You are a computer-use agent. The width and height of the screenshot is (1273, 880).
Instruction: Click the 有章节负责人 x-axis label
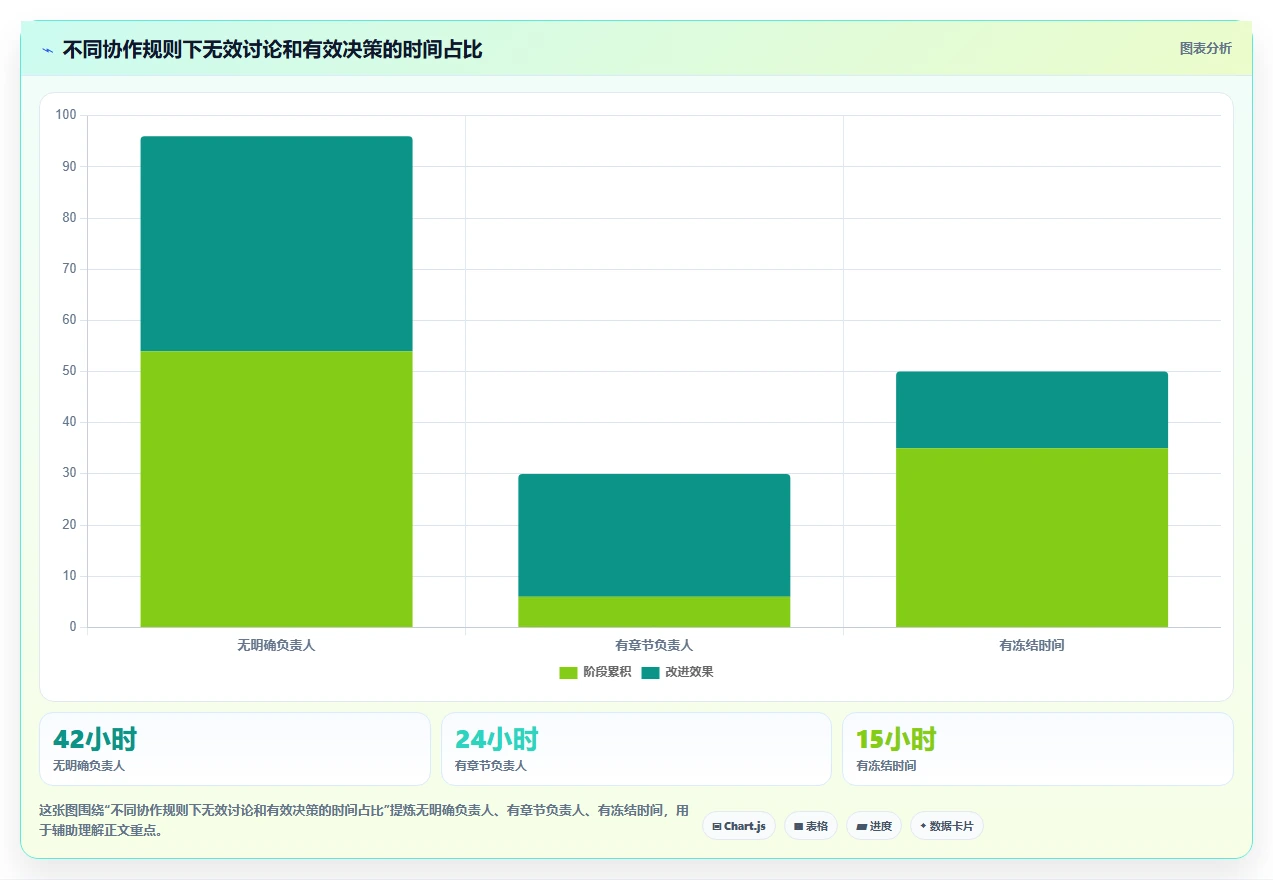point(654,646)
